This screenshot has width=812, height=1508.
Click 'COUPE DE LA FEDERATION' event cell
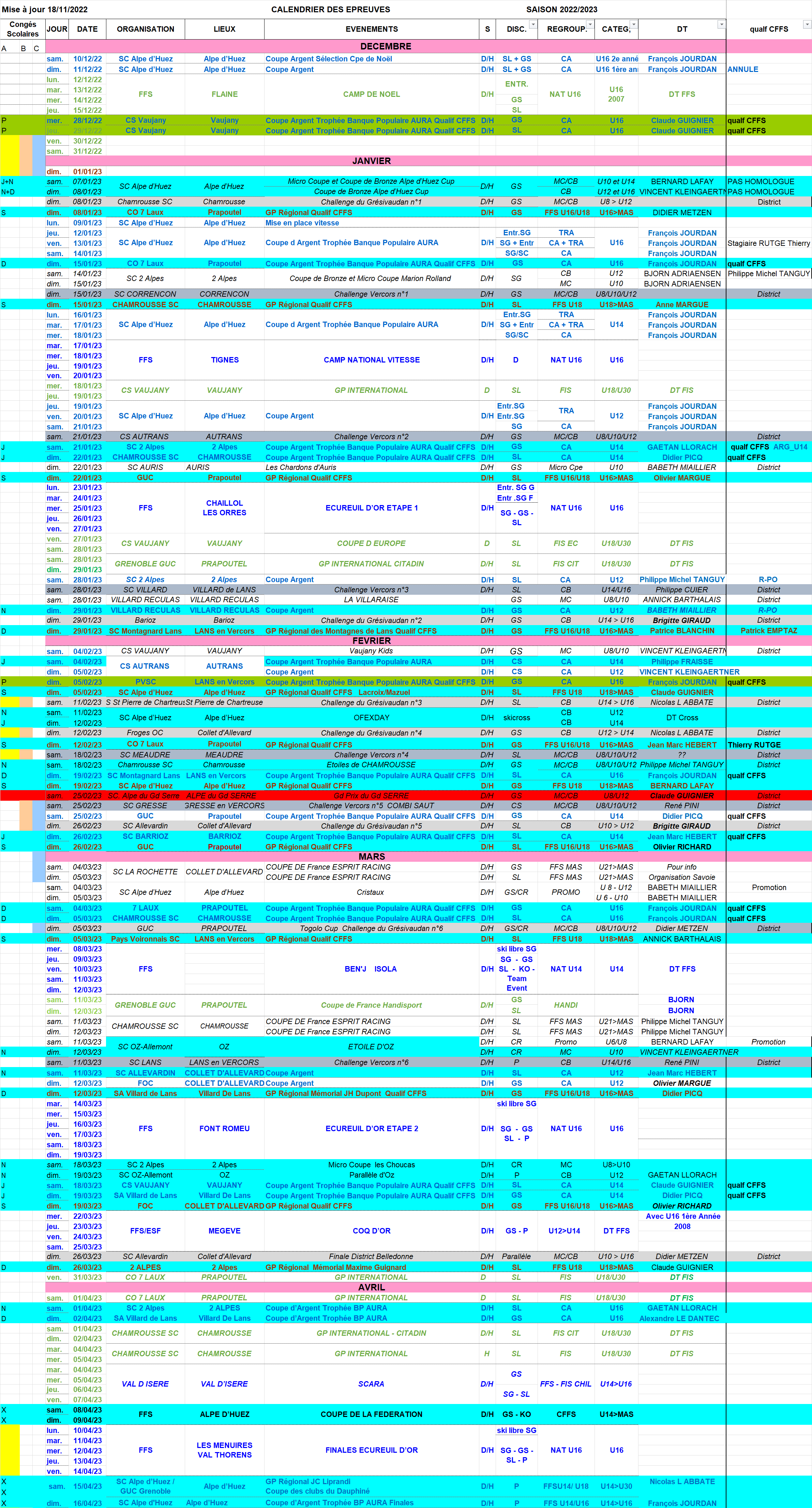tap(372, 1415)
